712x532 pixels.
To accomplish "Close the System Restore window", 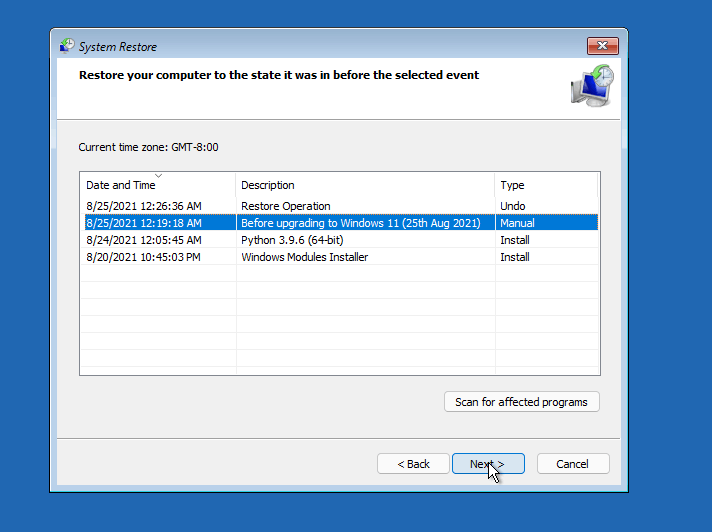I will pos(602,46).
